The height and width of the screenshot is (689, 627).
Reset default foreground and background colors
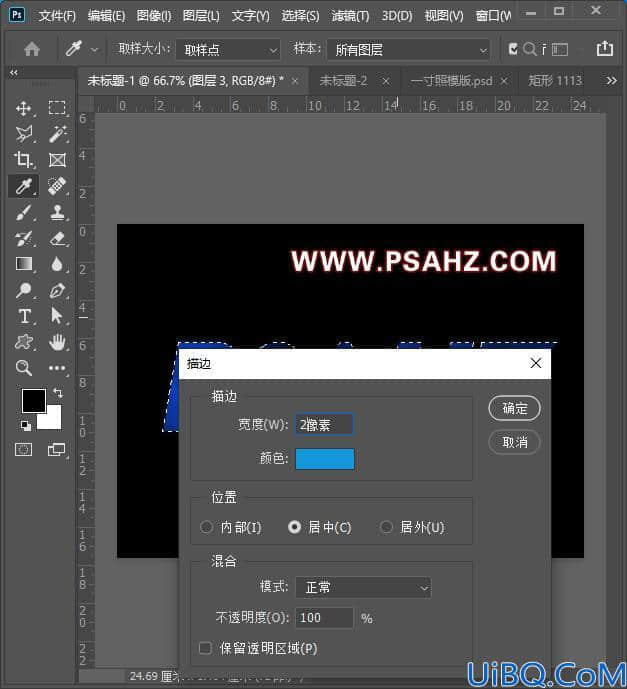(x=26, y=425)
